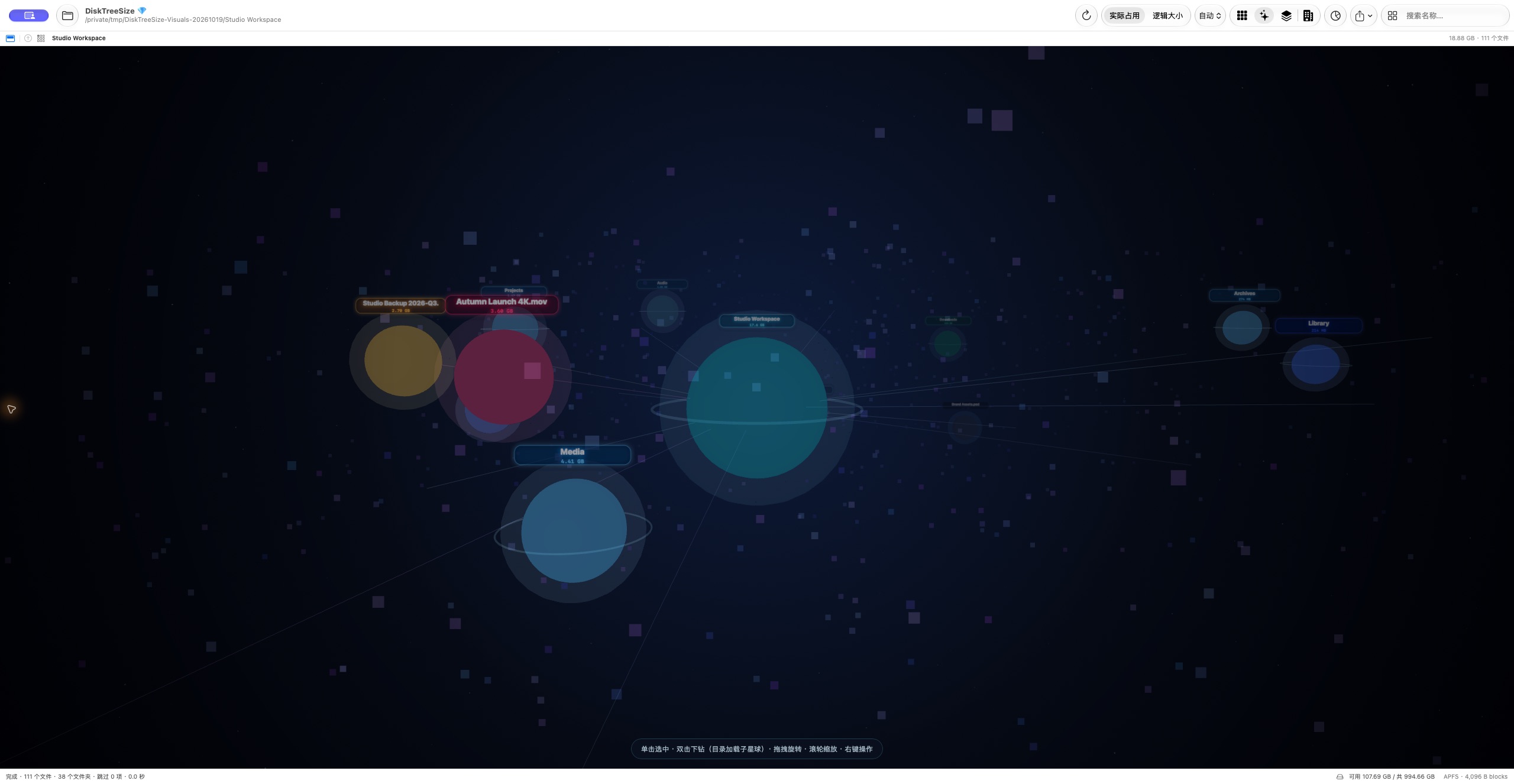Open the folder chooser icon

[x=67, y=15]
